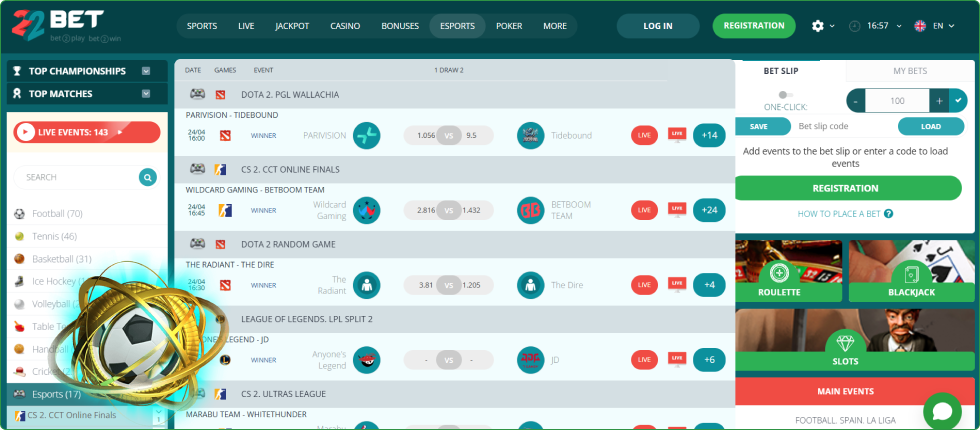The image size is (980, 430).
Task: Open the Slots casino tile
Action: click(x=855, y=340)
